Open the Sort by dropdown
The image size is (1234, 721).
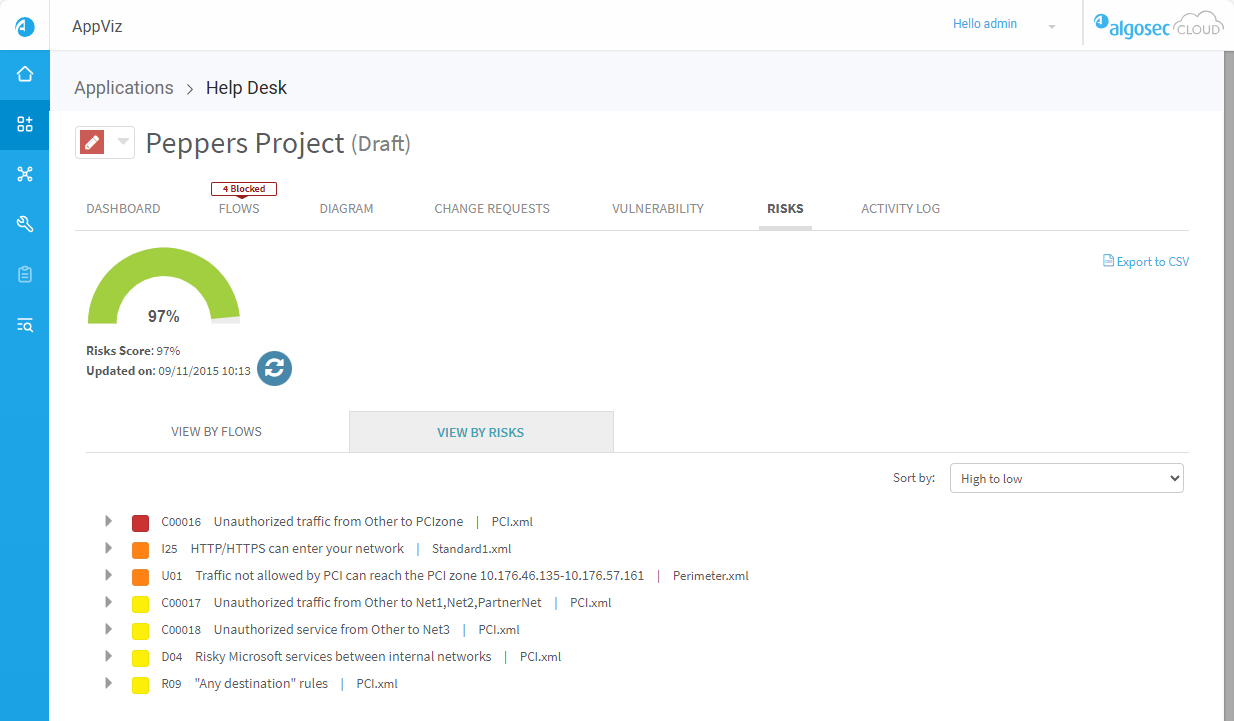[1065, 478]
